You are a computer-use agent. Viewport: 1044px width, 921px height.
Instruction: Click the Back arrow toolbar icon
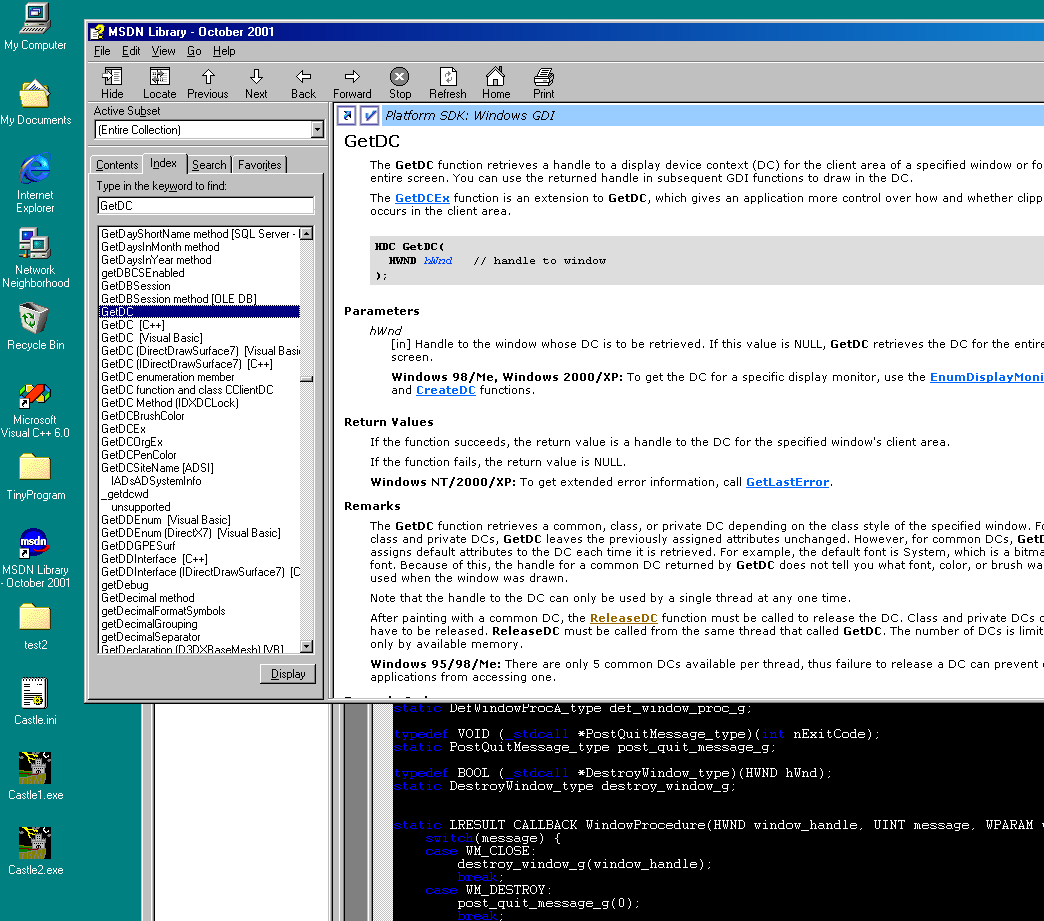pyautogui.click(x=304, y=83)
